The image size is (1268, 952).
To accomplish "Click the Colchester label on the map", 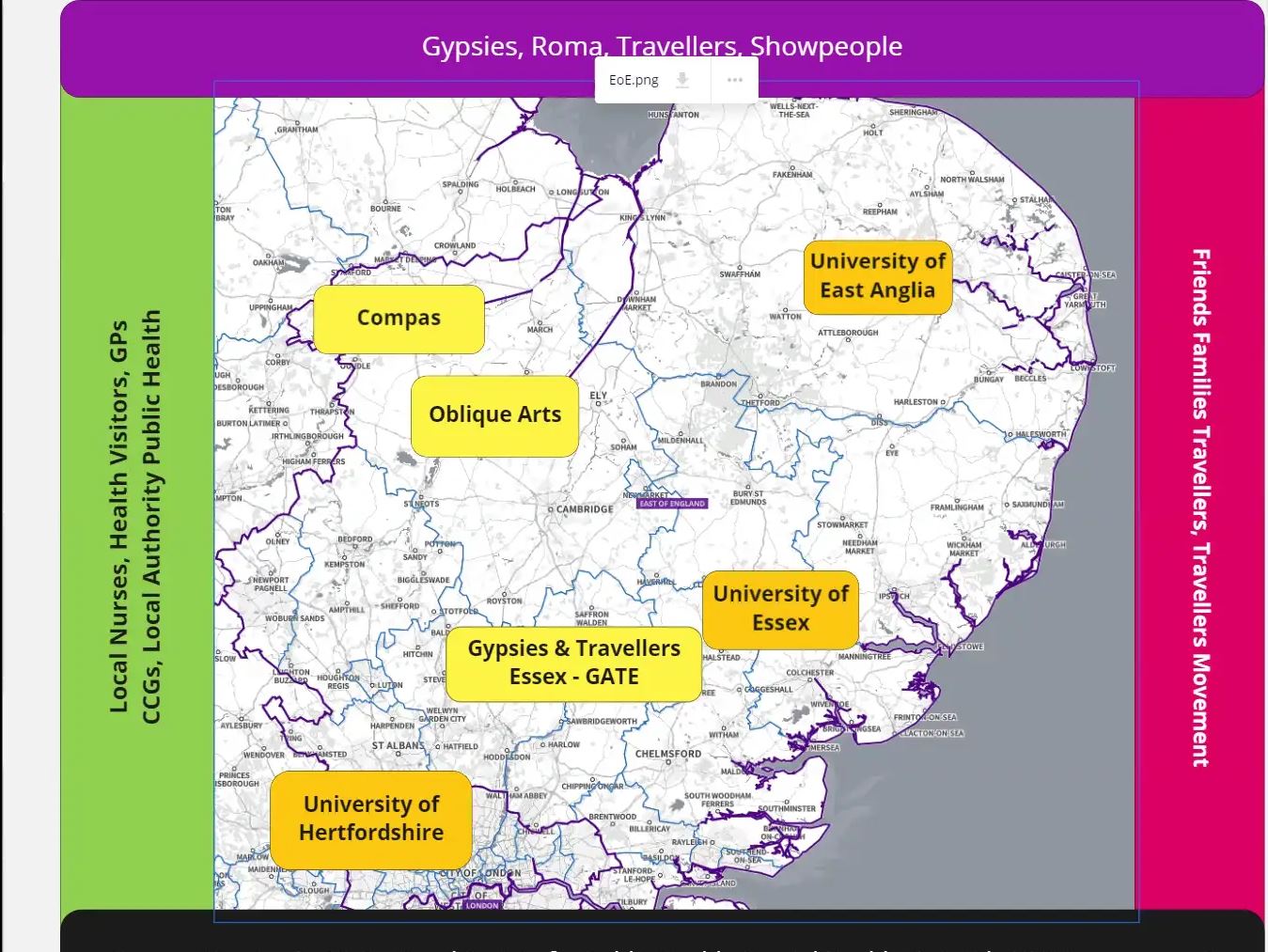I will [x=810, y=673].
